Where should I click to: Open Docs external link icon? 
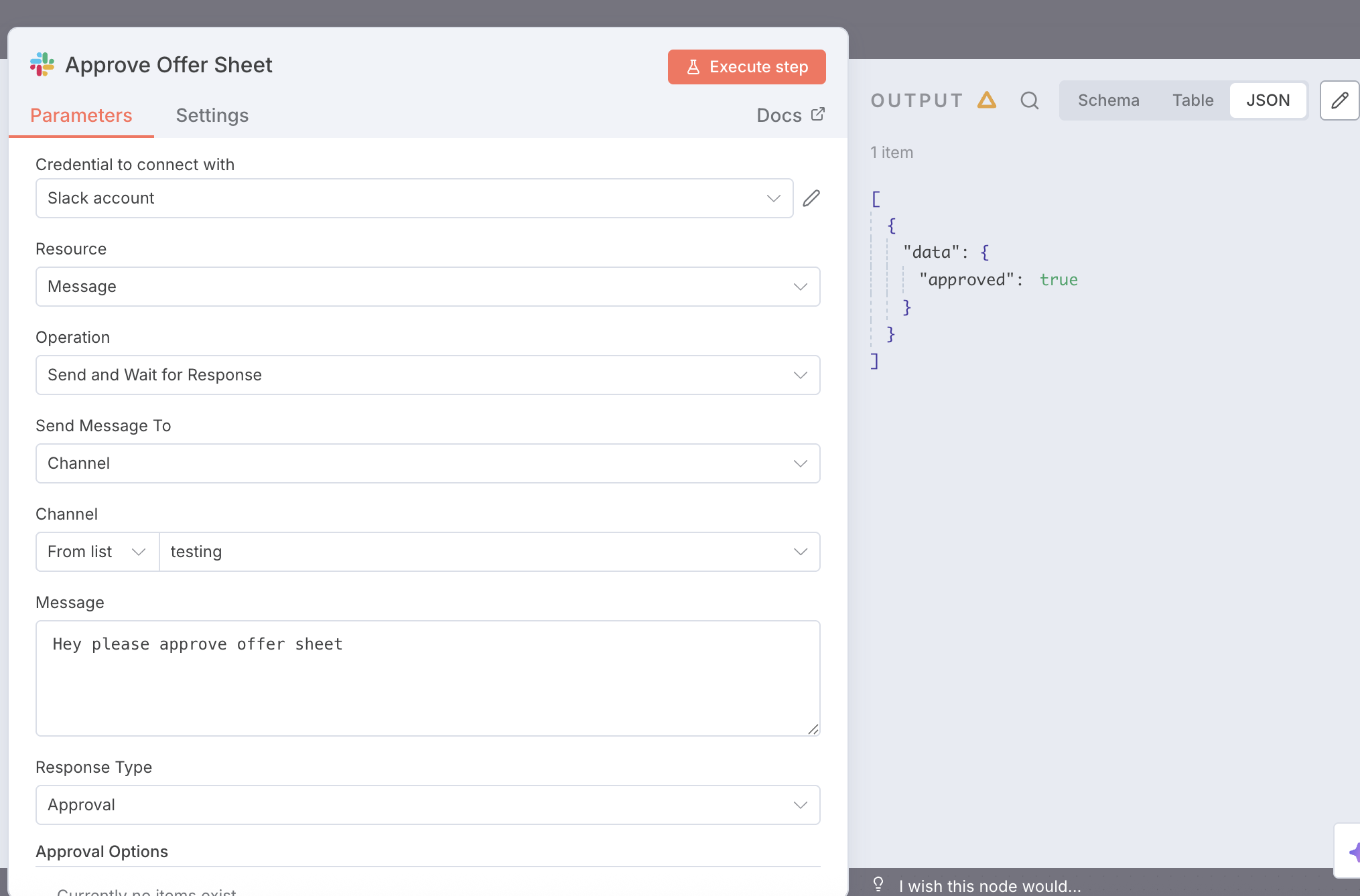(x=817, y=115)
